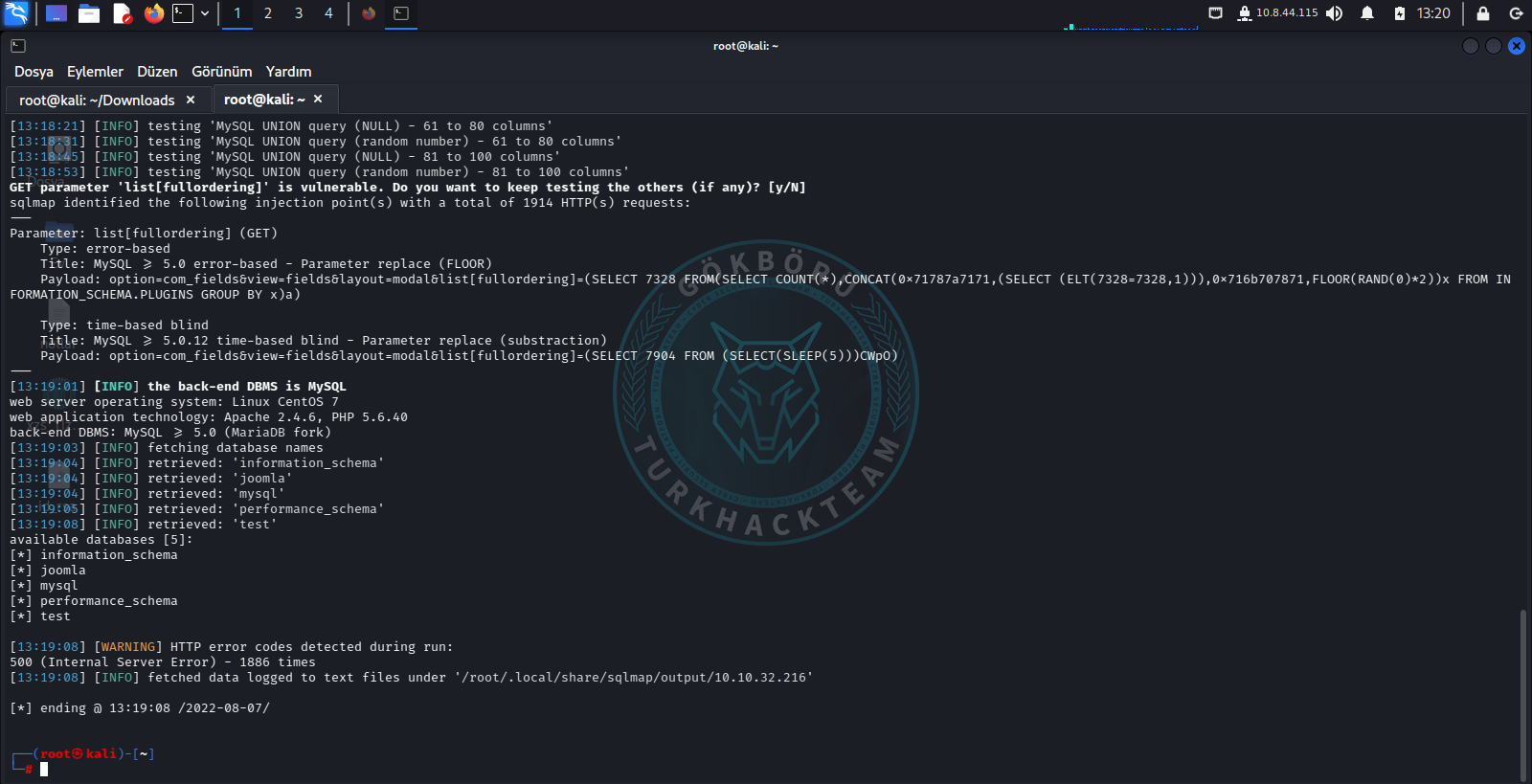Click the 'back-end DBMS is MySQL' line

[x=178, y=387]
